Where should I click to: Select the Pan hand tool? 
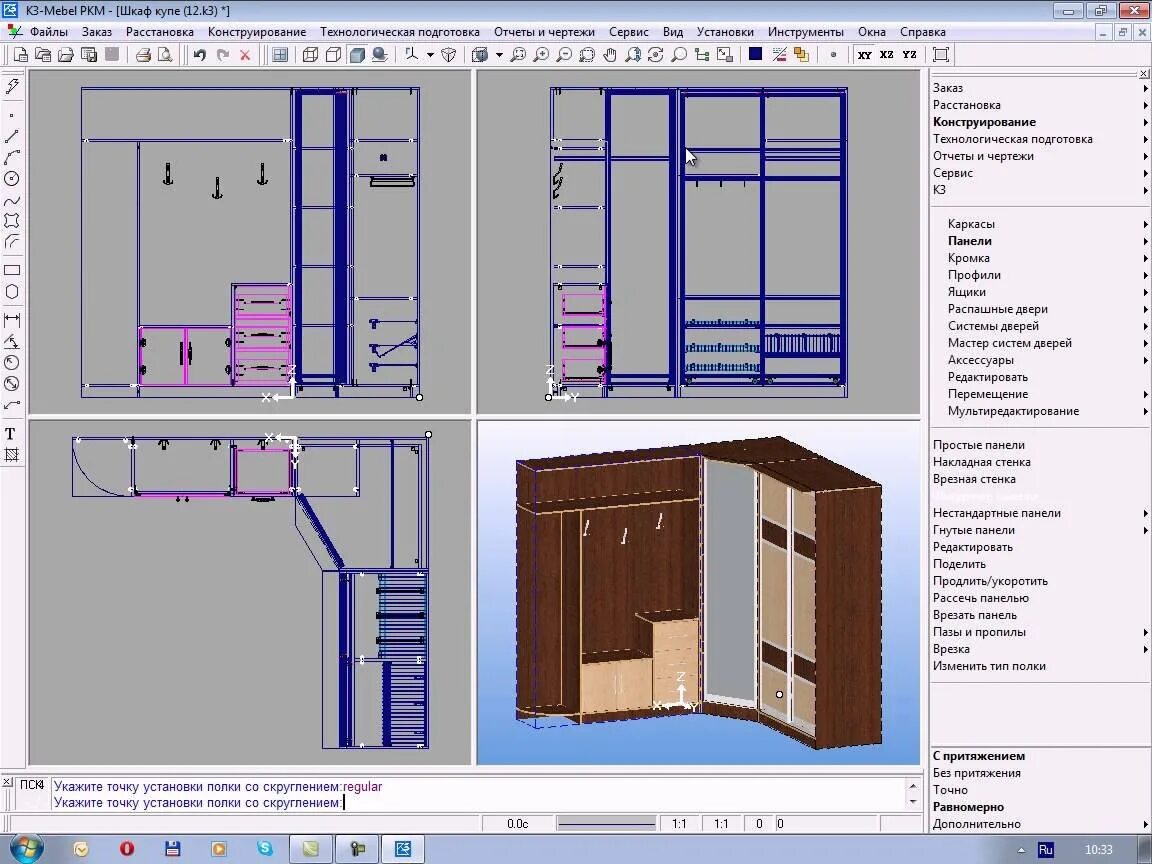tap(610, 54)
